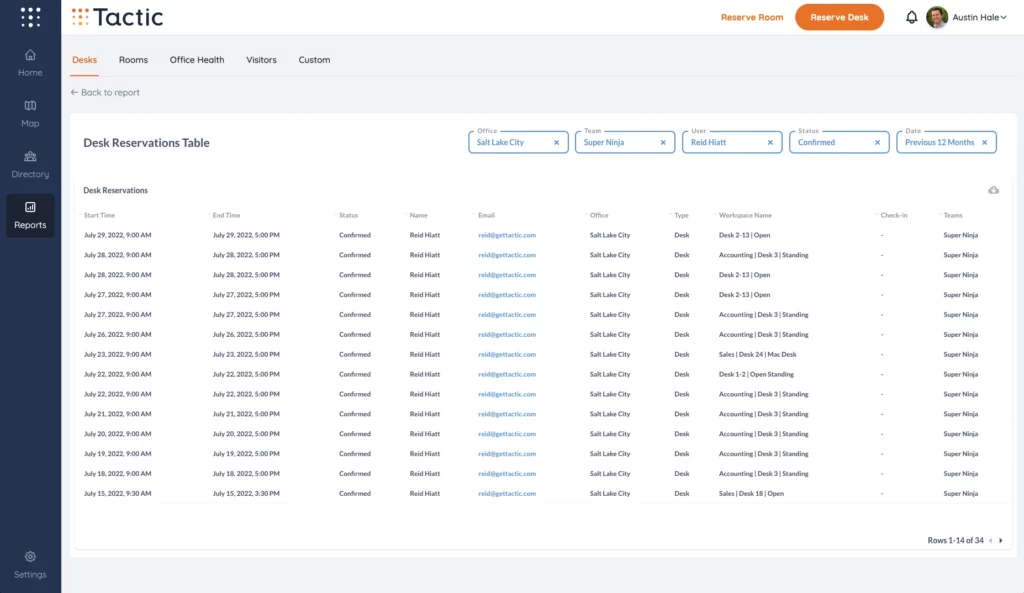Select 'Sales | Desk 18 | Open' cell
The height and width of the screenshot is (593, 1024).
[751, 494]
